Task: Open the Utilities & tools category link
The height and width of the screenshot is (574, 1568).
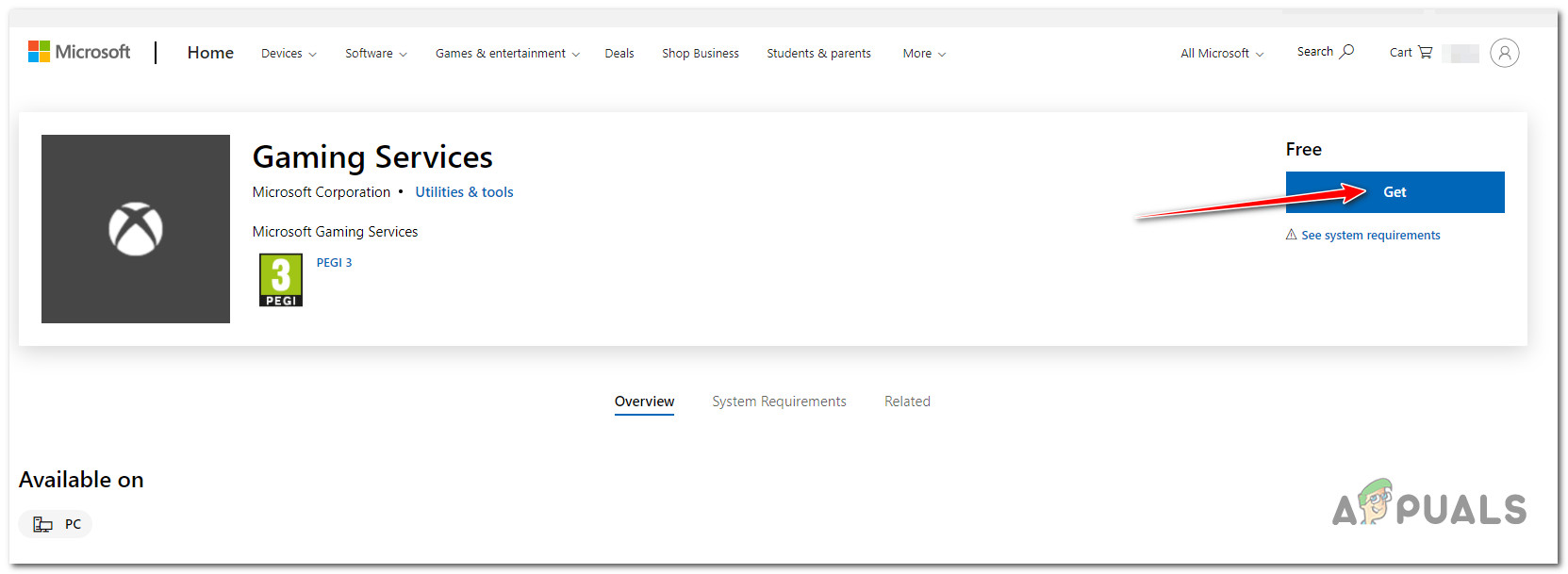Action: tap(464, 192)
